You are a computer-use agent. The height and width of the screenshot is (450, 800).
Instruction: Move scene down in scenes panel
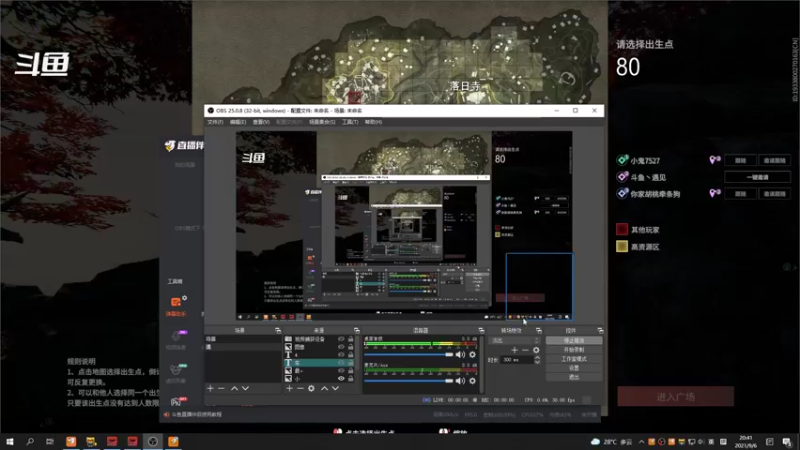pos(245,388)
